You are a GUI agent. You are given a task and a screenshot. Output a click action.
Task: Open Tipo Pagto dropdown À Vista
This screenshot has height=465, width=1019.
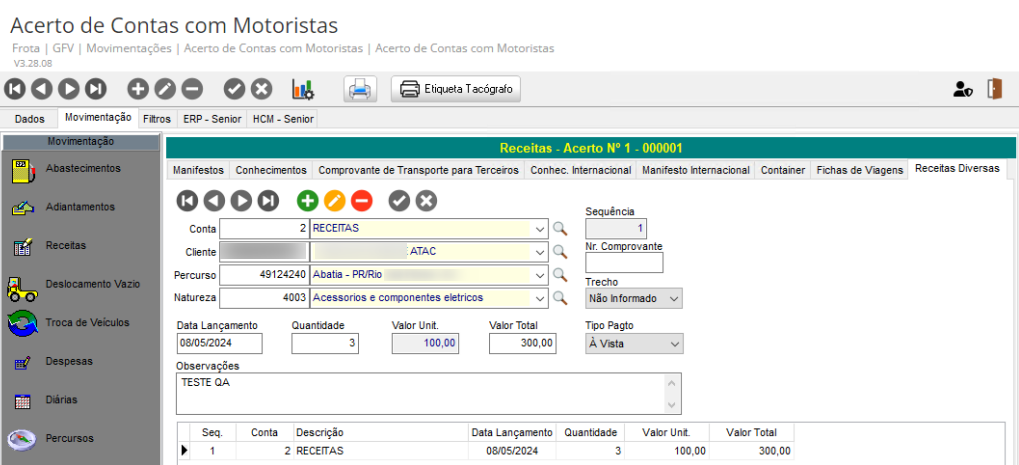pyautogui.click(x=634, y=344)
